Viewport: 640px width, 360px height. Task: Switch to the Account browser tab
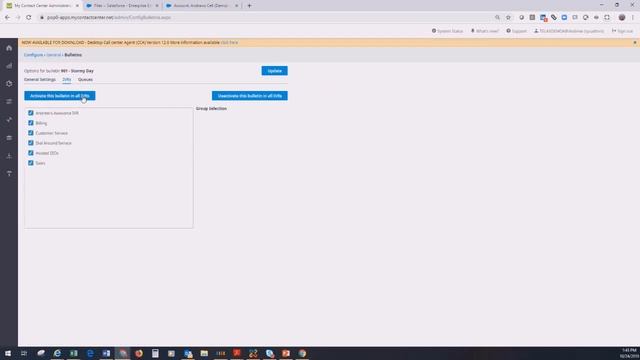tap(201, 6)
